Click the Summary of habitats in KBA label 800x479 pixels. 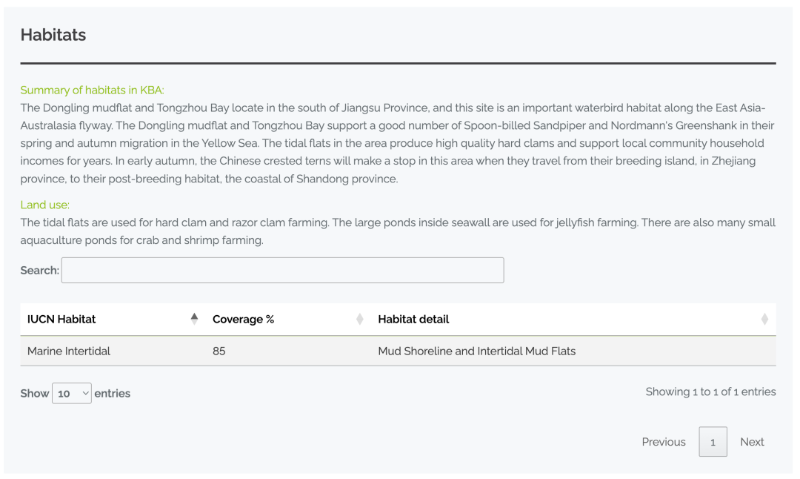click(92, 90)
